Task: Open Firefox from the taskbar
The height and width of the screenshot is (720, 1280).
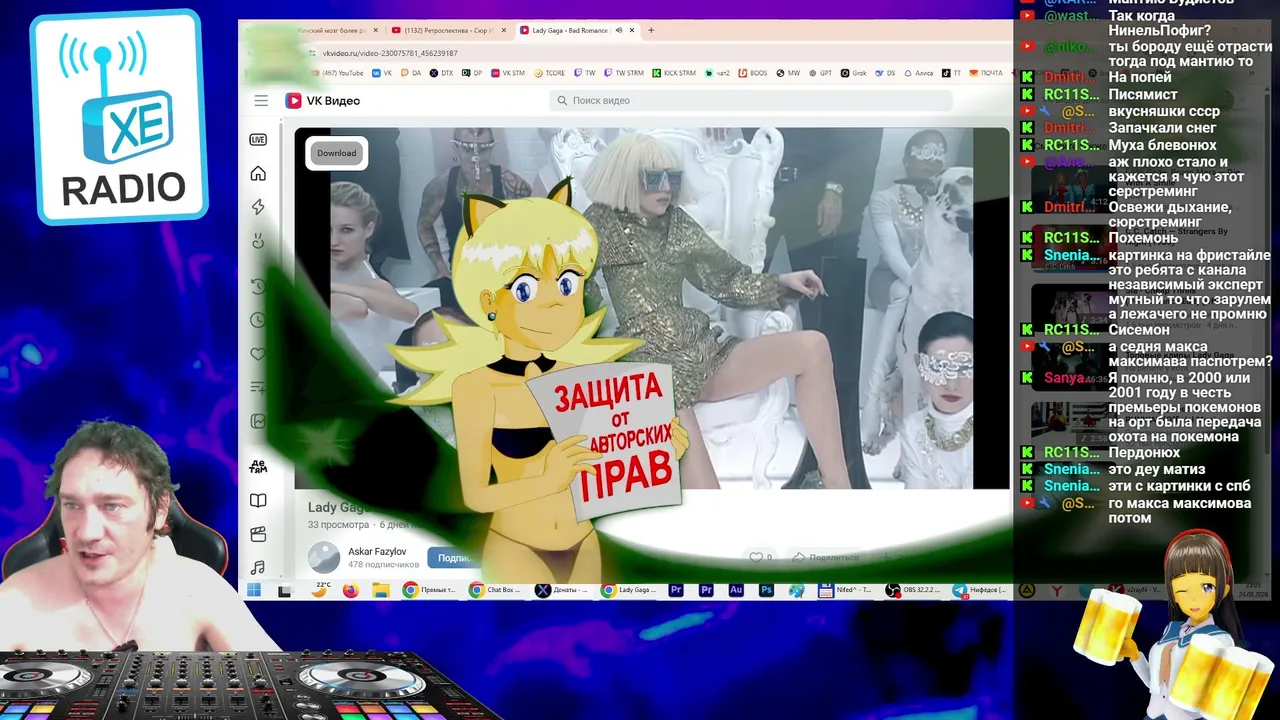Action: point(350,591)
